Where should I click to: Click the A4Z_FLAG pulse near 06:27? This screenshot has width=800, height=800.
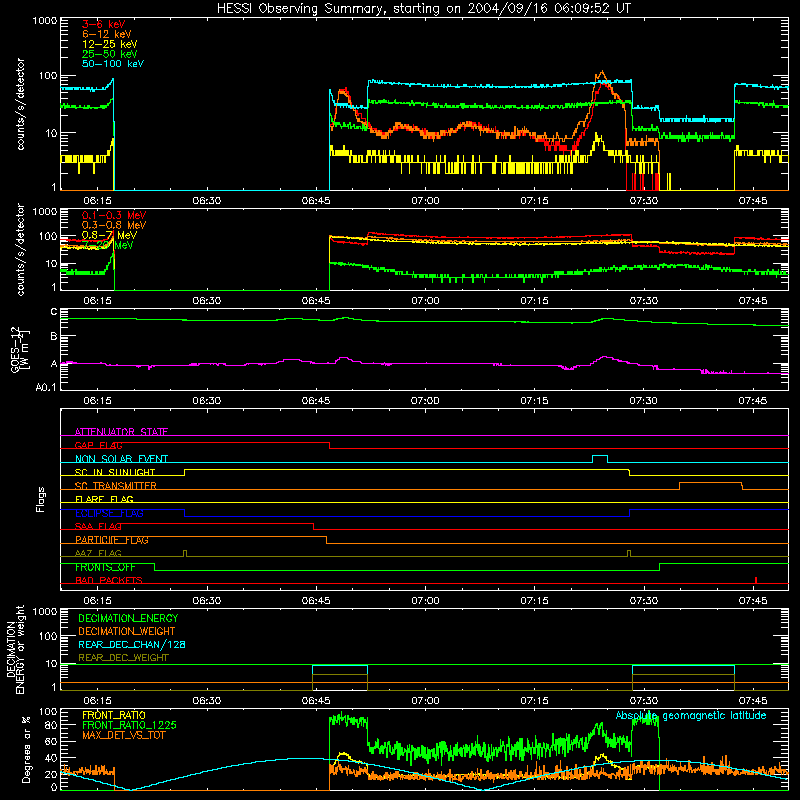[185, 553]
